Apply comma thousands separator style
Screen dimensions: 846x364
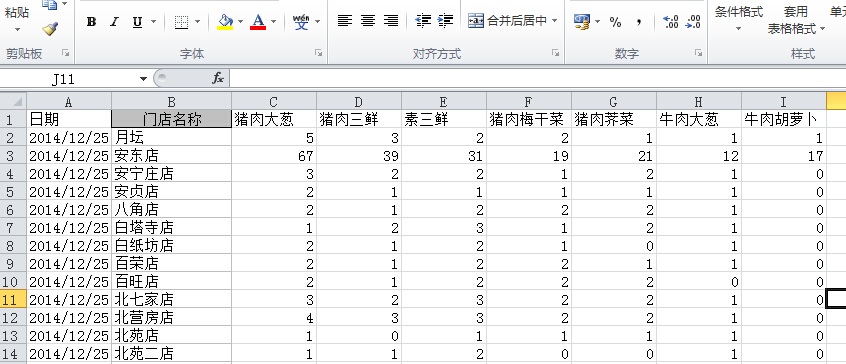tap(639, 22)
